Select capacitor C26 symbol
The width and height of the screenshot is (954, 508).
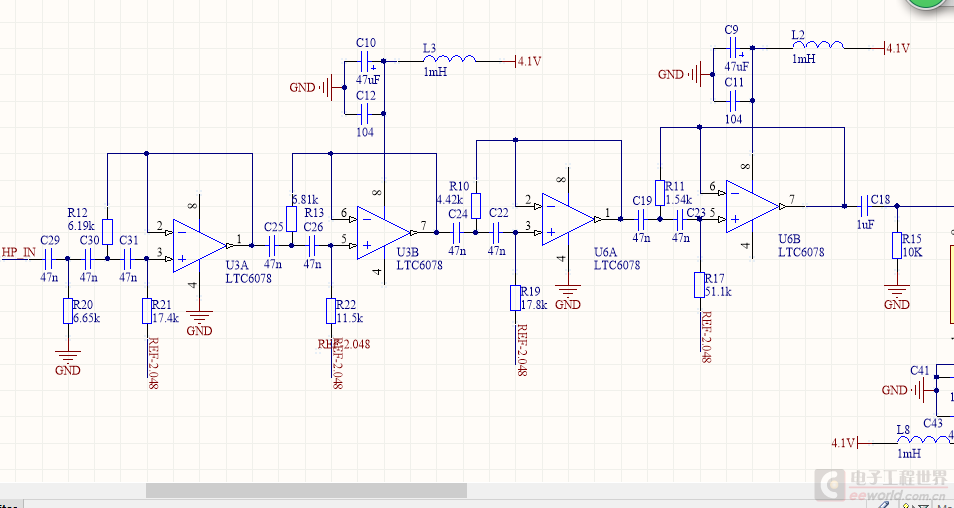(312, 245)
